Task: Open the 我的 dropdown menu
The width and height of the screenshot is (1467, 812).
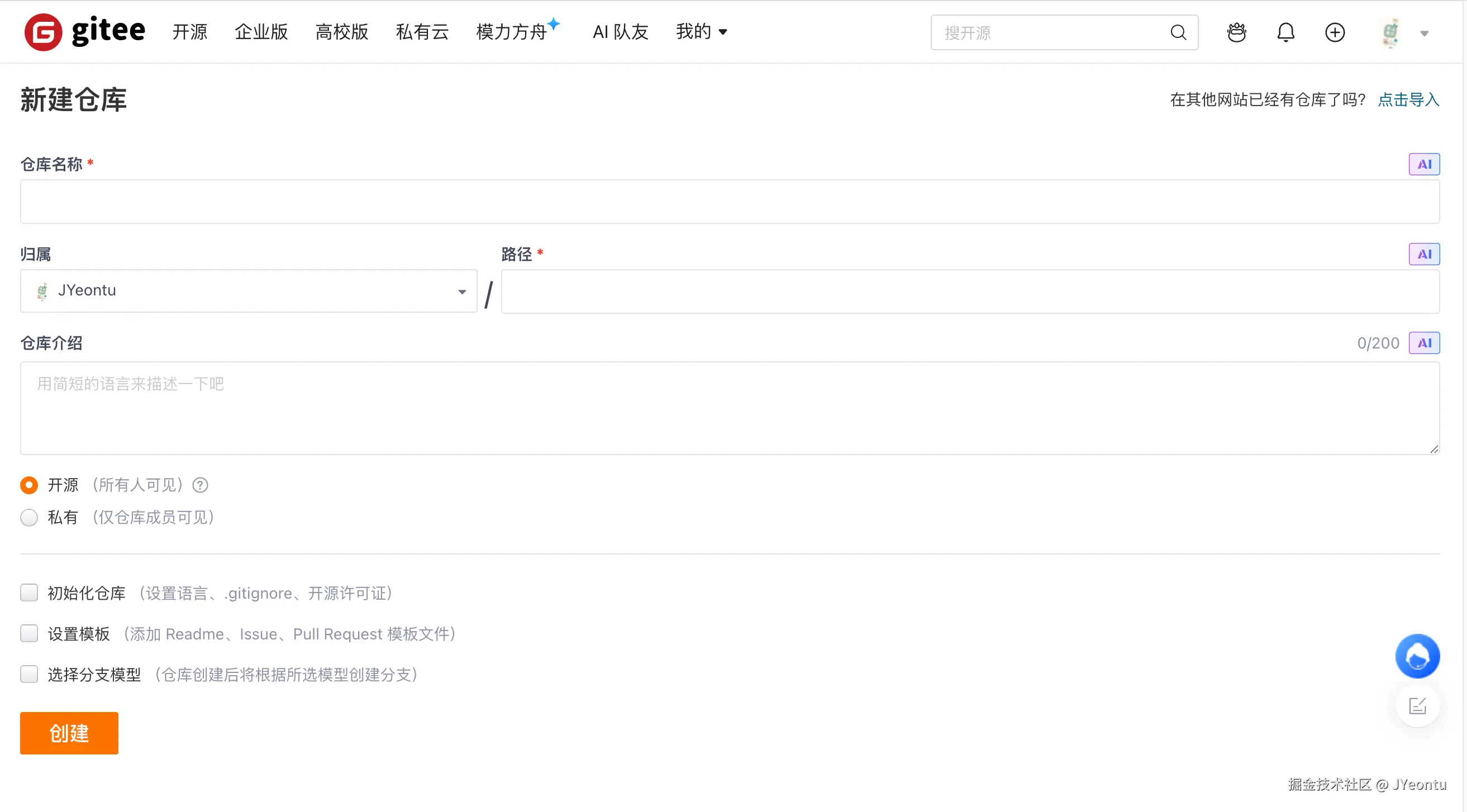Action: point(701,32)
